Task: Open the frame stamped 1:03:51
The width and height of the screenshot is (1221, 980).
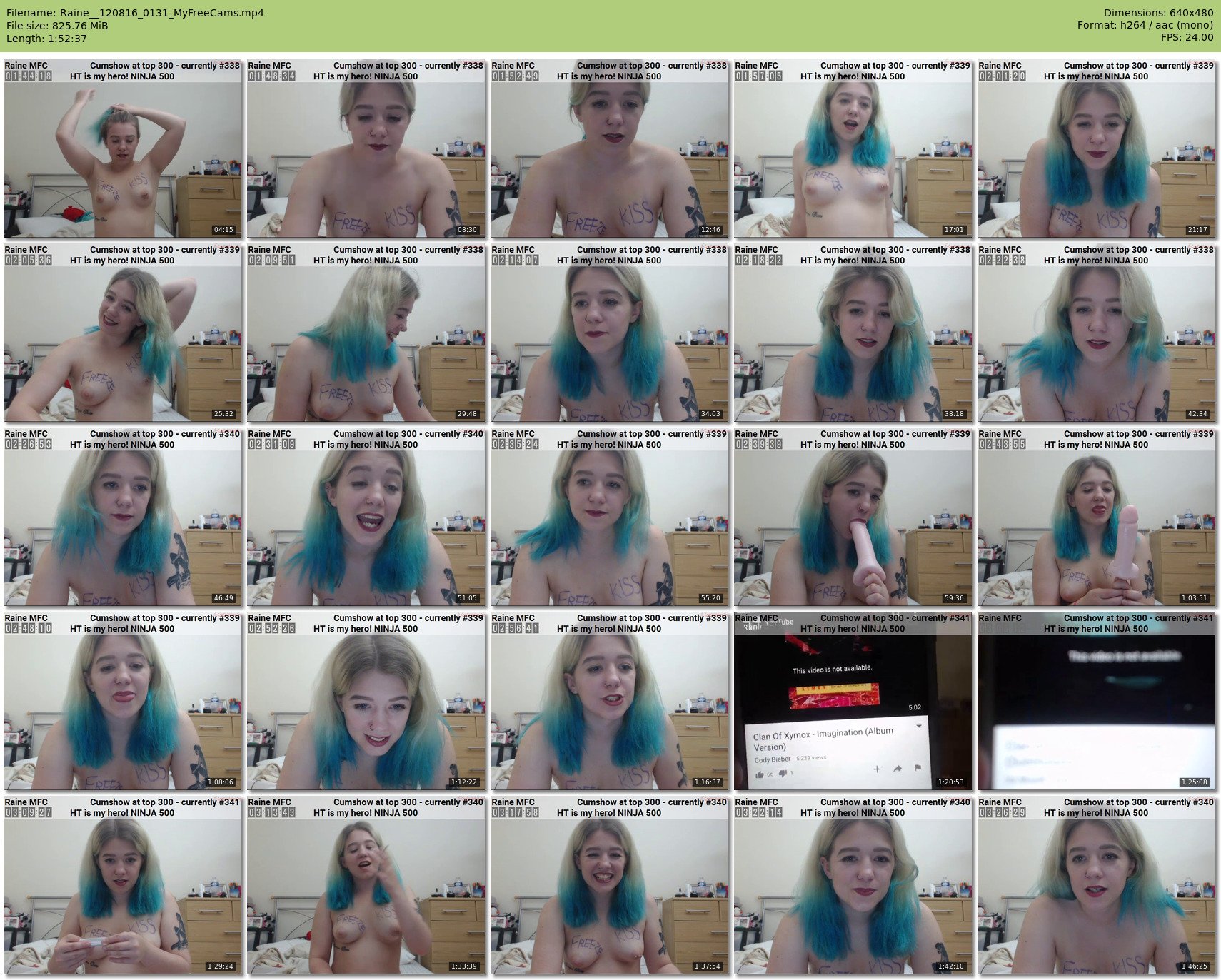Action: [1097, 517]
